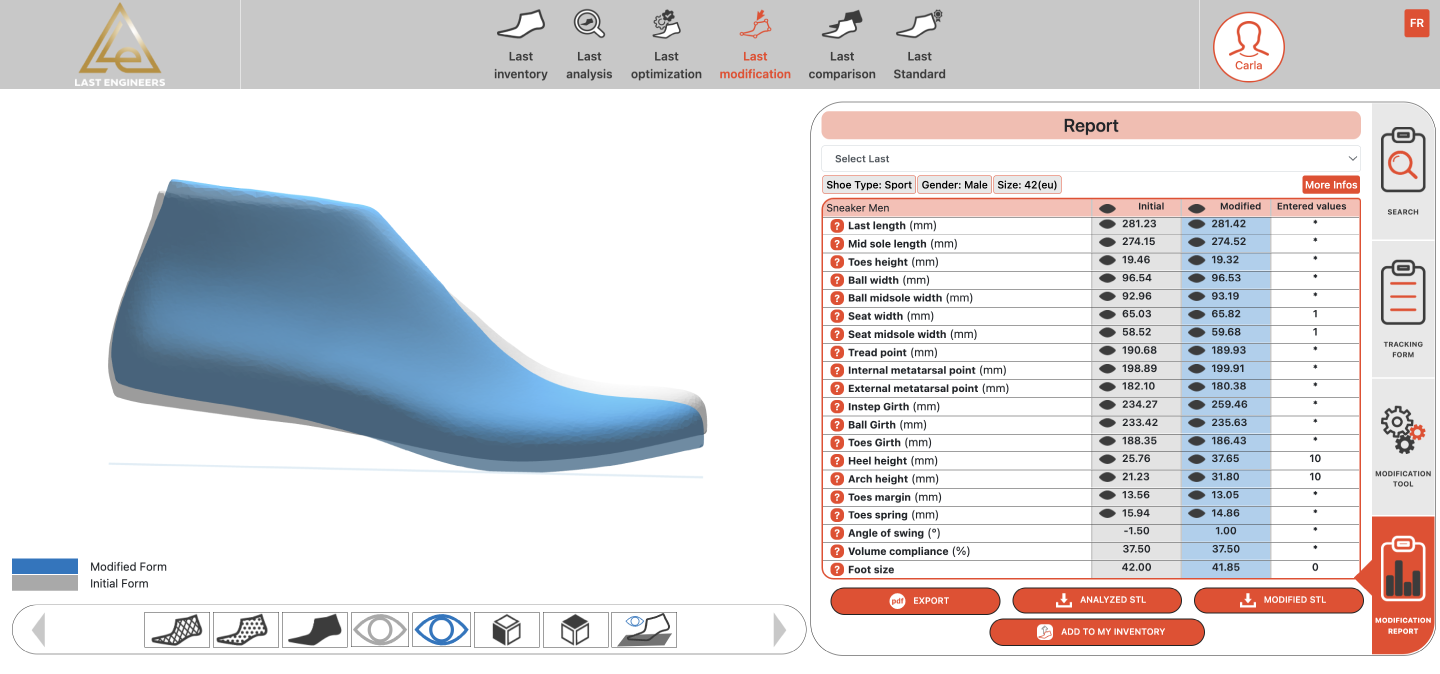Switch language using the FR badge
The image size is (1440, 674).
[1416, 23]
